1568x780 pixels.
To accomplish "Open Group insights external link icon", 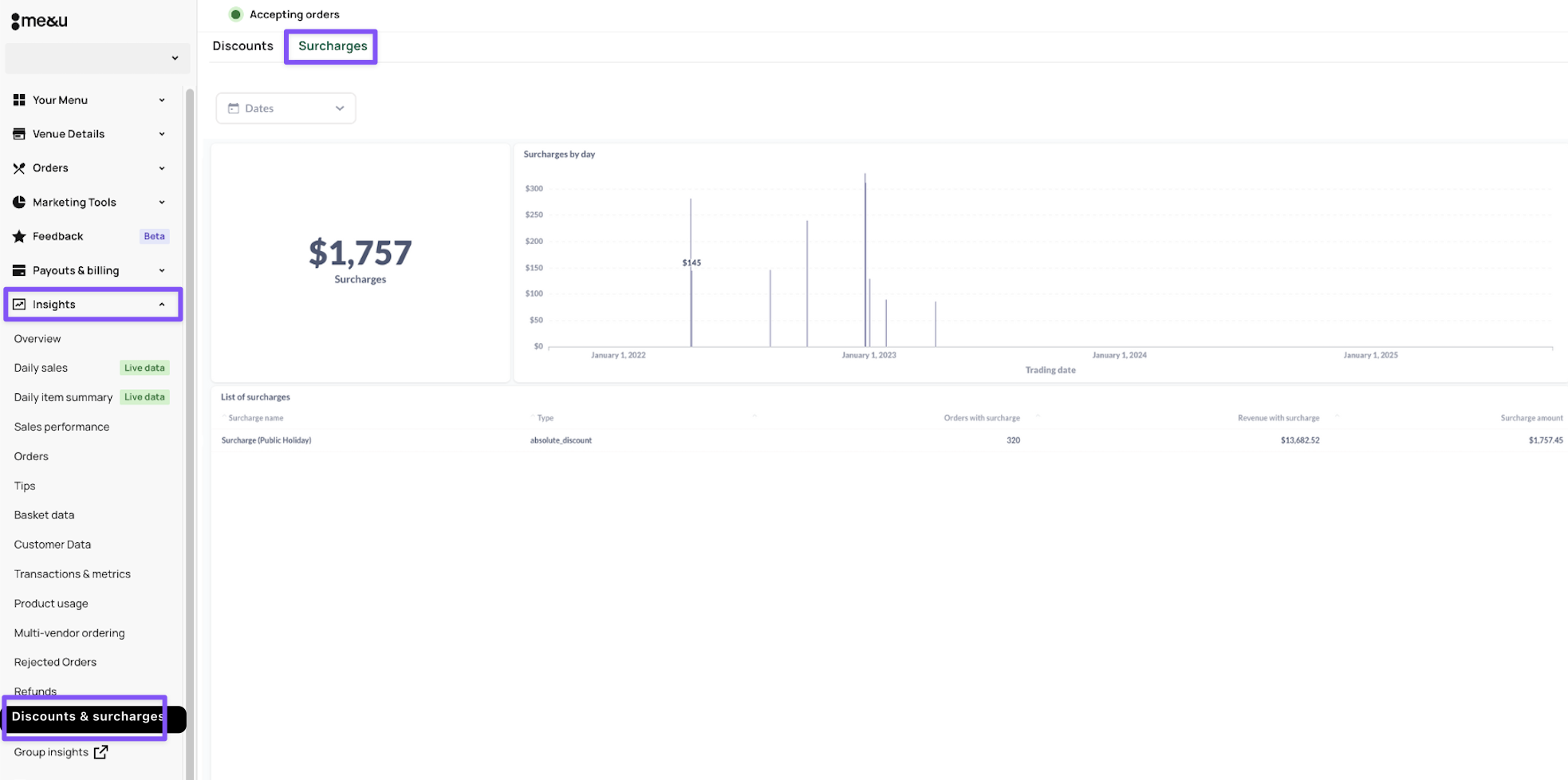I will point(100,752).
